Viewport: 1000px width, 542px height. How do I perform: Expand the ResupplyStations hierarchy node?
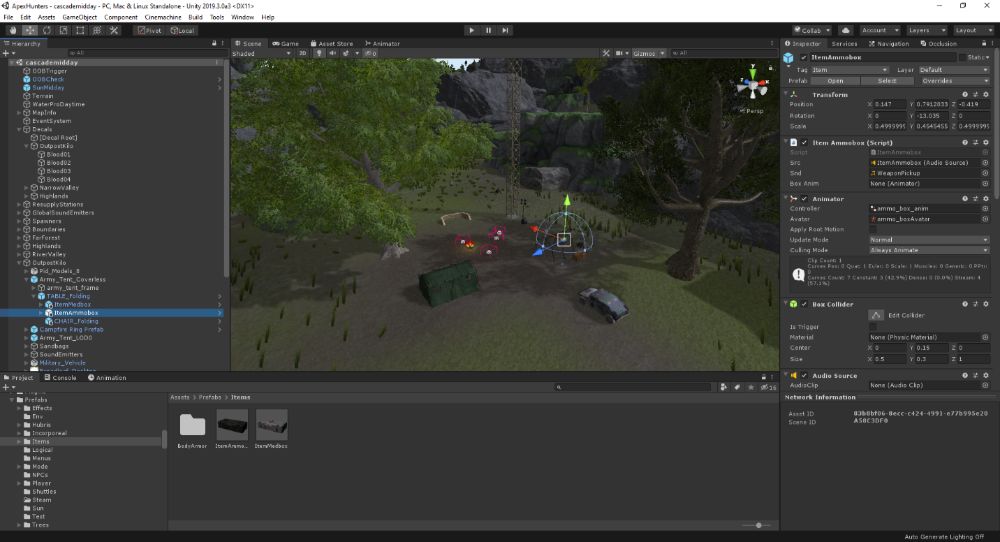20,205
